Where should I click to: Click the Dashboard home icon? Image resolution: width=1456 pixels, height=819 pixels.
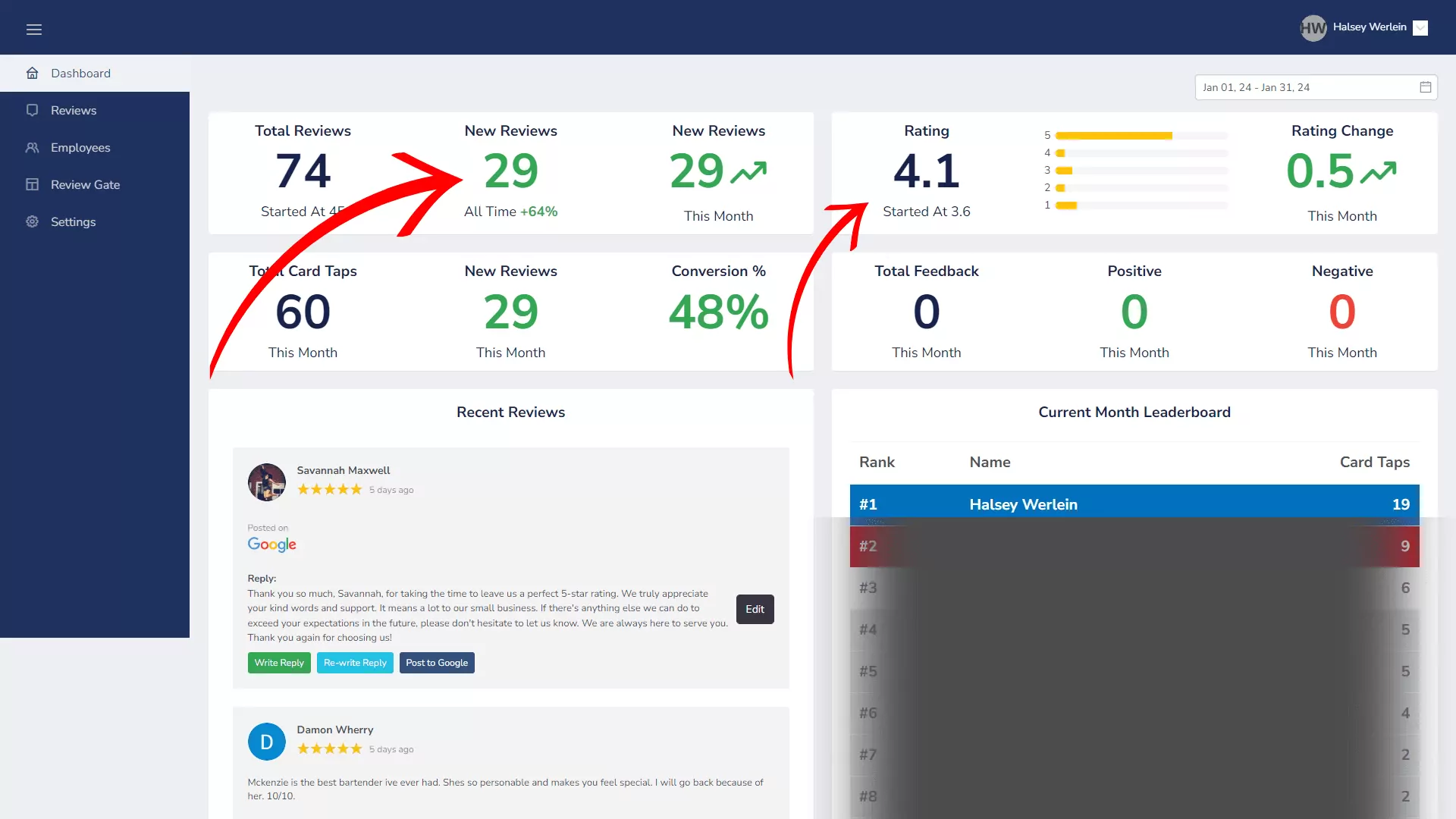coord(33,74)
